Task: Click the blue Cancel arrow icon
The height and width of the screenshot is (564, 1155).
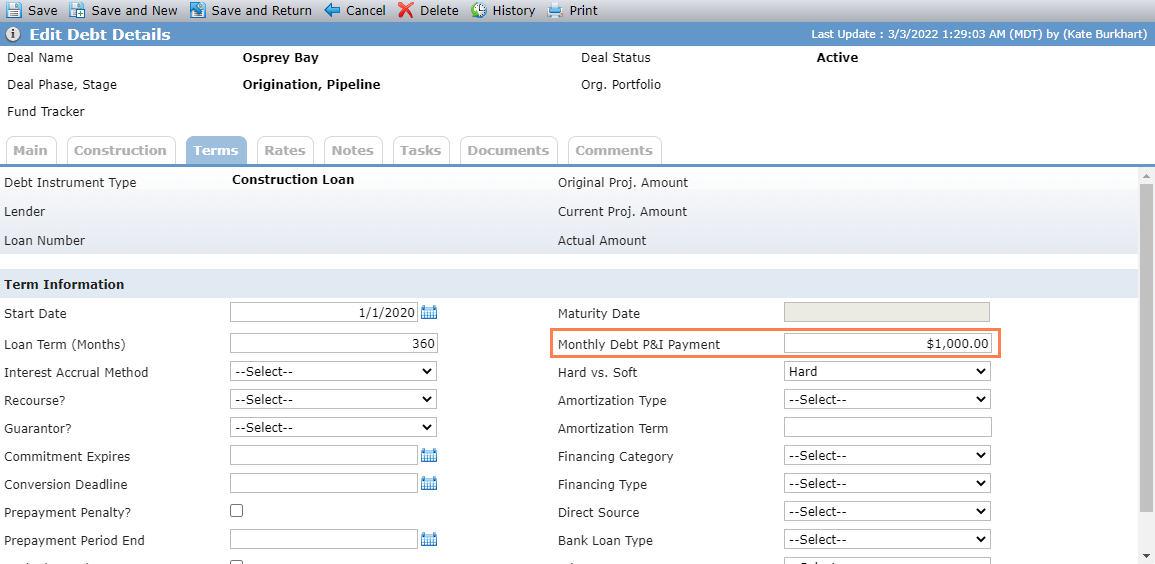Action: 332,10
